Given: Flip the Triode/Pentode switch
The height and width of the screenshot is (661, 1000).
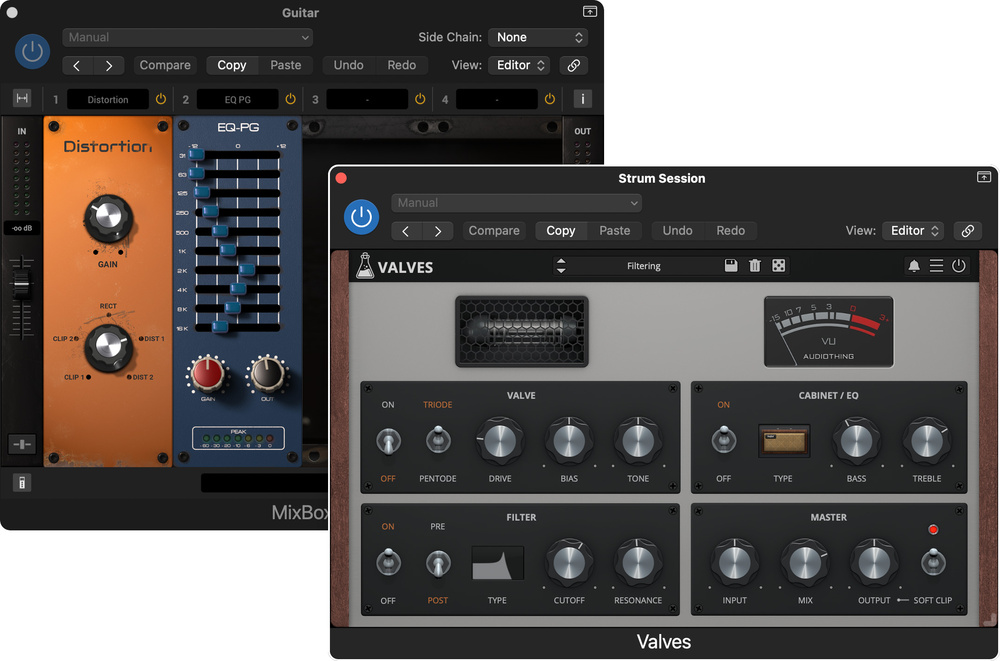Looking at the screenshot, I should point(437,440).
